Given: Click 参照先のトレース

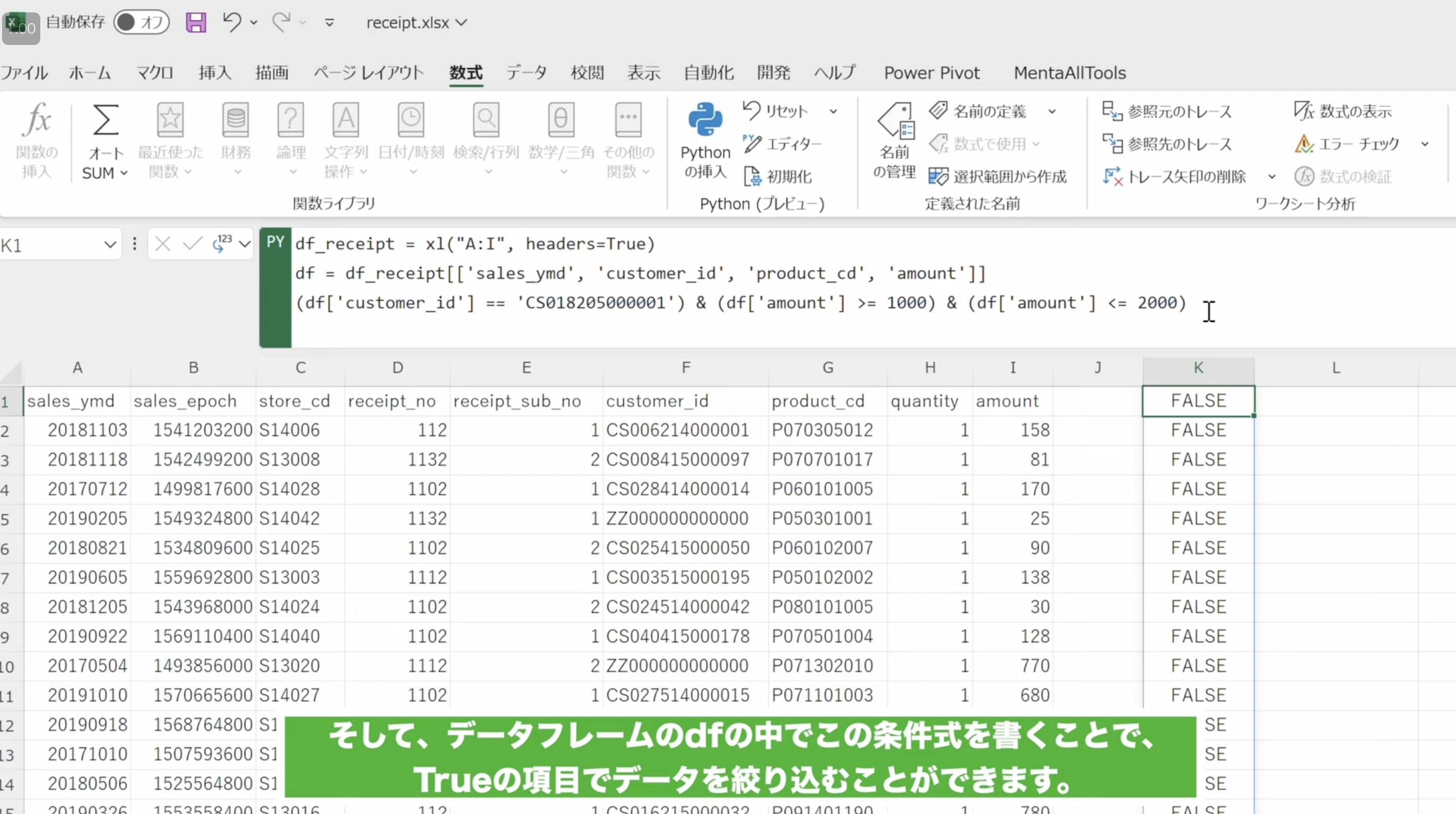Looking at the screenshot, I should (x=1167, y=144).
